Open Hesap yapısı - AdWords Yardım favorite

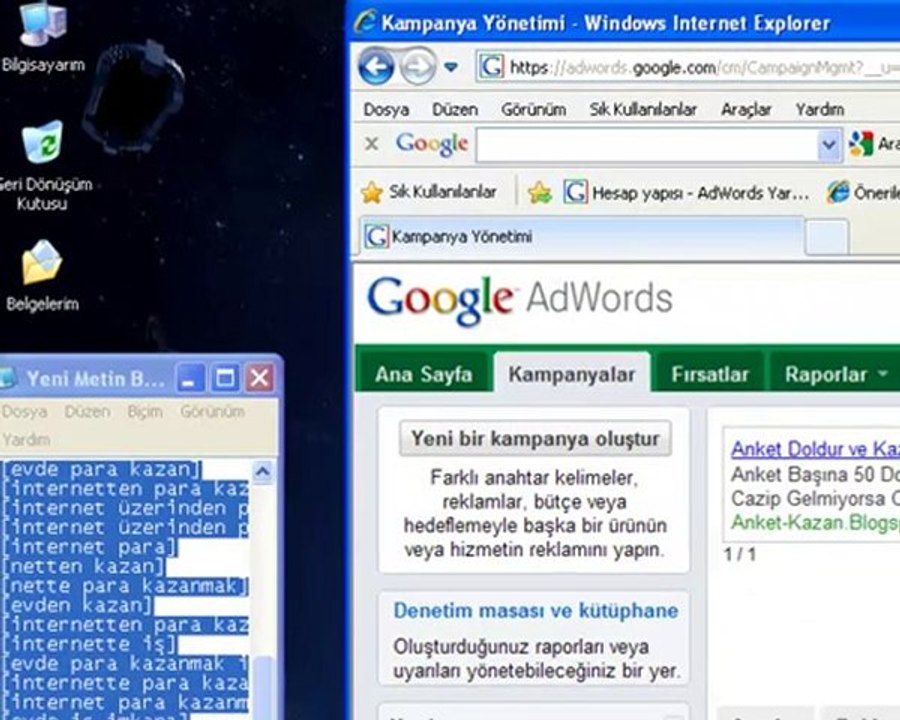click(686, 192)
